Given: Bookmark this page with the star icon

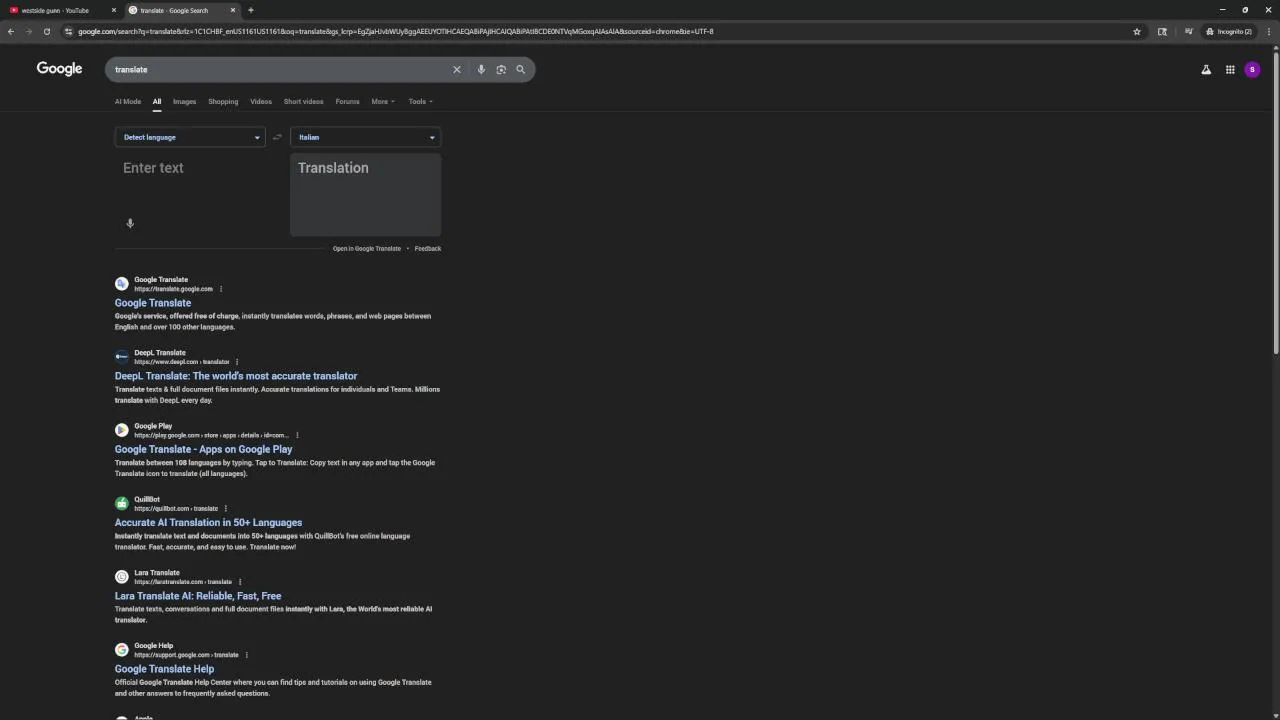Looking at the screenshot, I should pyautogui.click(x=1137, y=31).
